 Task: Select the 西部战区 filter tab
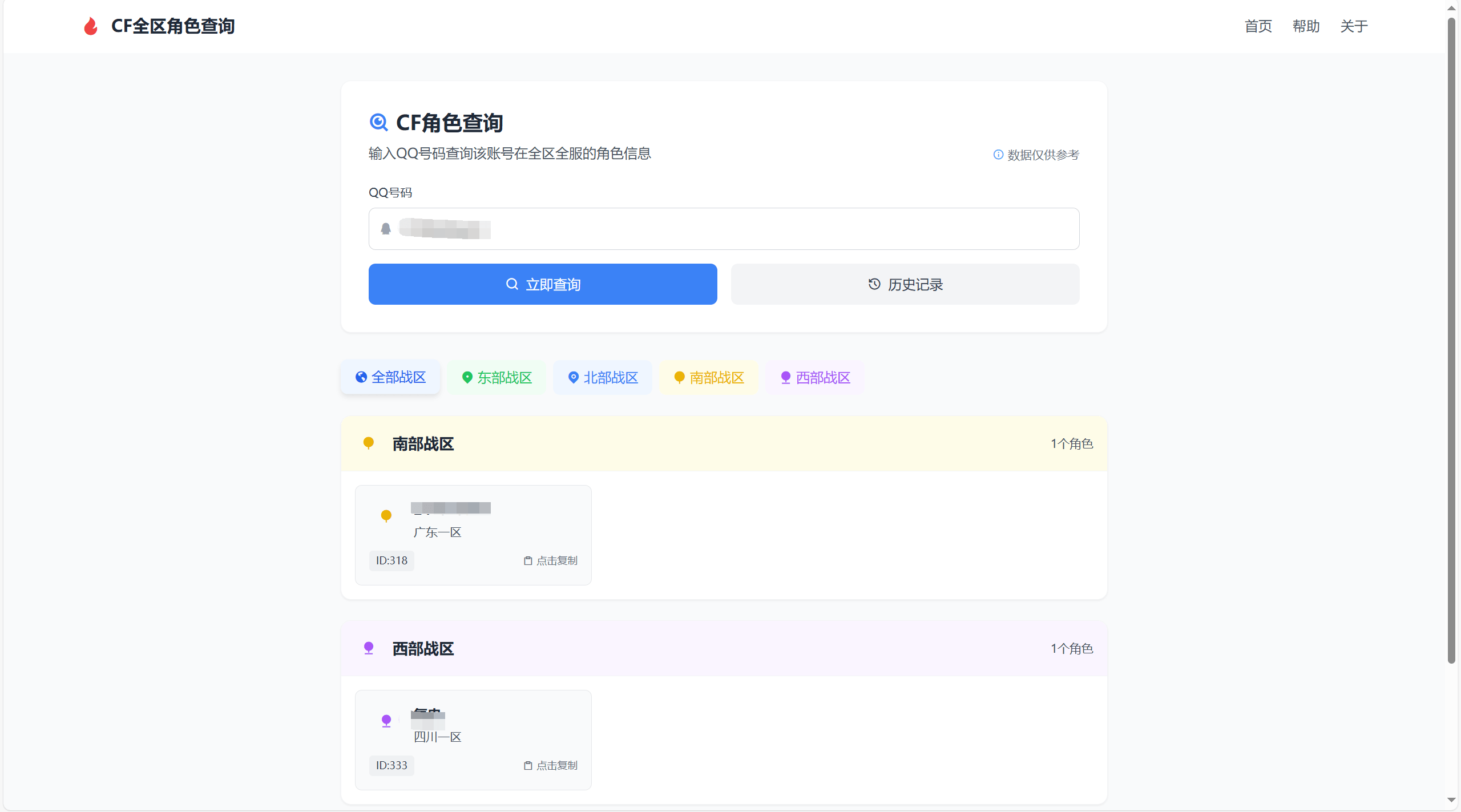(815, 377)
